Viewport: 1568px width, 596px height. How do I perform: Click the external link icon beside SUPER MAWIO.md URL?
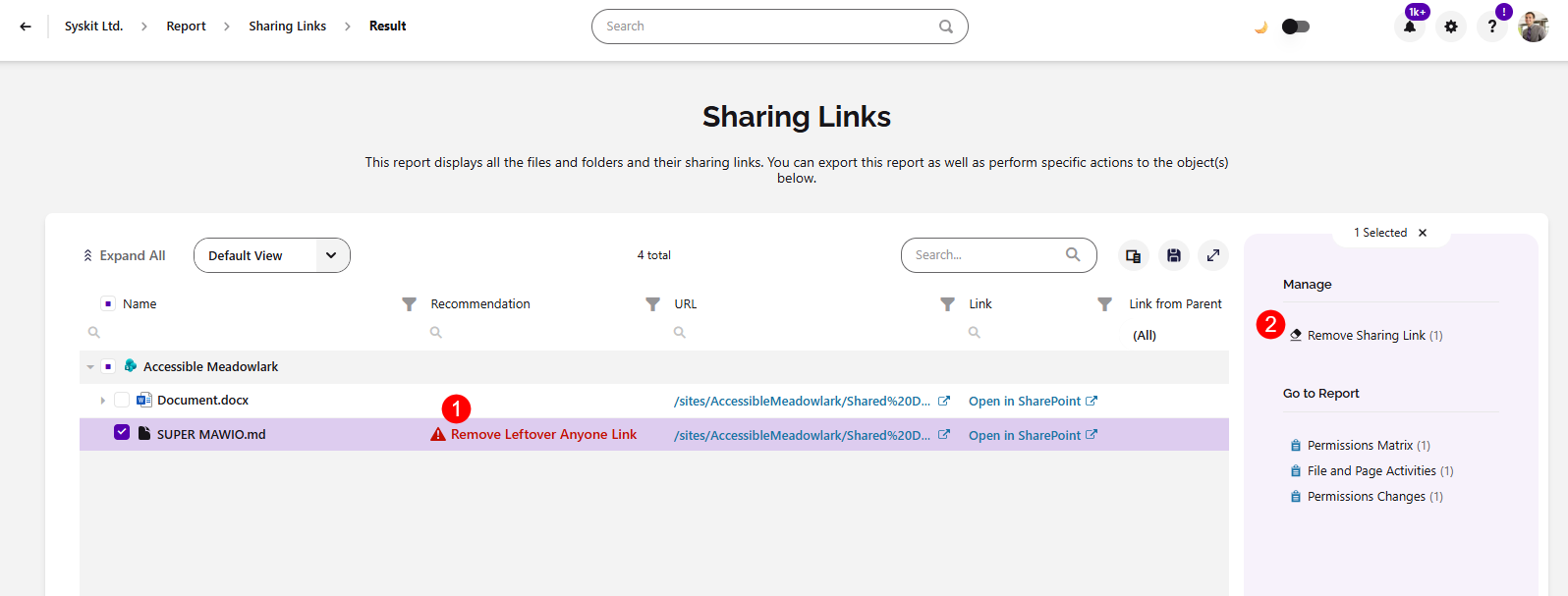coord(944,435)
